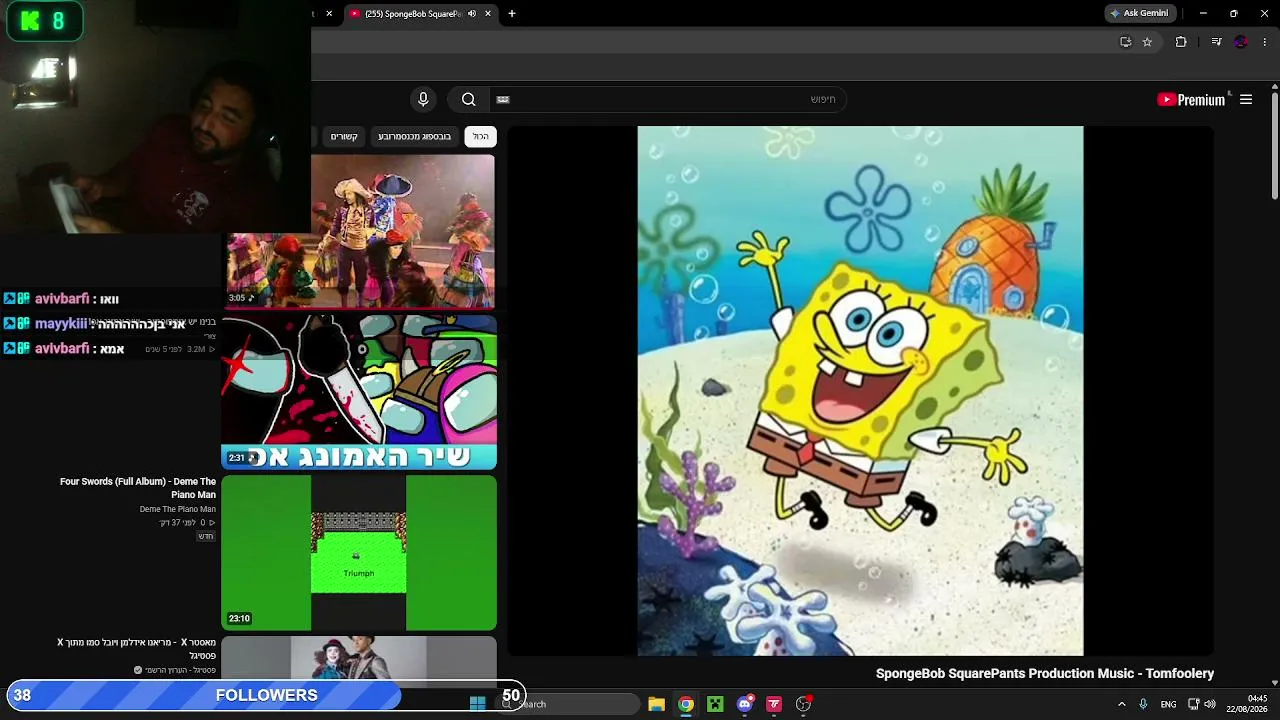The height and width of the screenshot is (720, 1280).
Task: Click the 'SpongeBob SquarePants Production Music - Tomfoolery' title
Action: 1045,674
